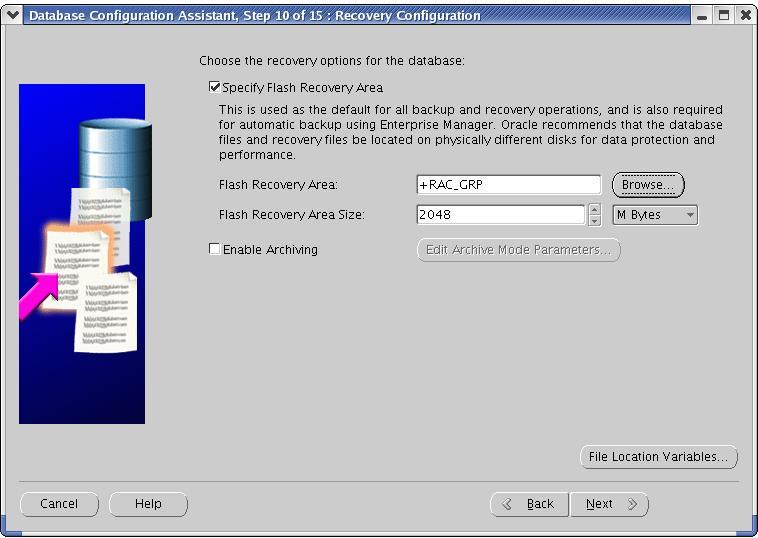
Task: Click the database wizard illustration image
Action: pyautogui.click(x=82, y=253)
